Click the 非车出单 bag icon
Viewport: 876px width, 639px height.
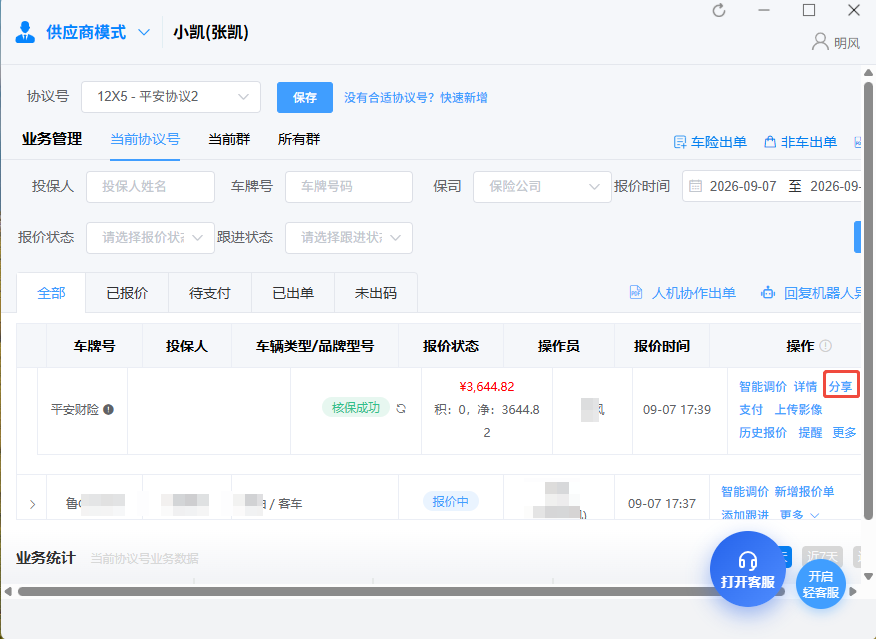(x=770, y=142)
